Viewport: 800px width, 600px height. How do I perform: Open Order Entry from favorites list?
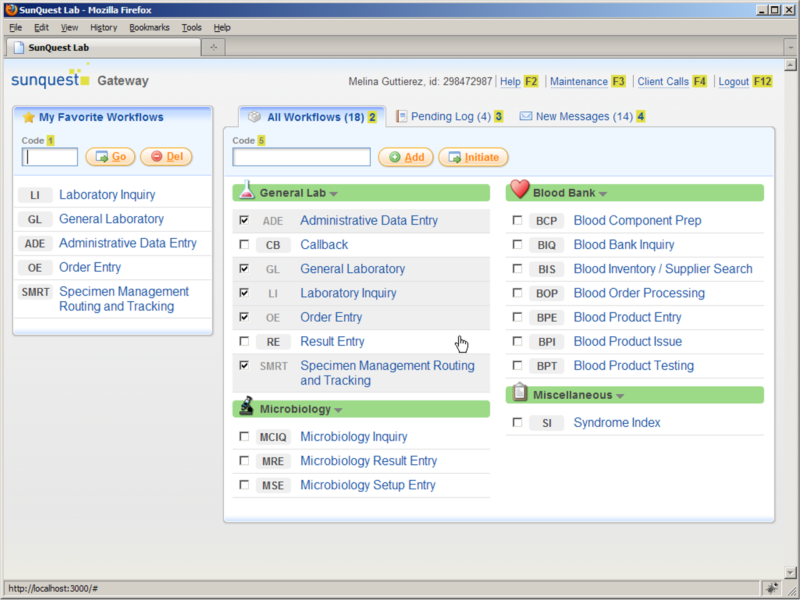tap(90, 267)
